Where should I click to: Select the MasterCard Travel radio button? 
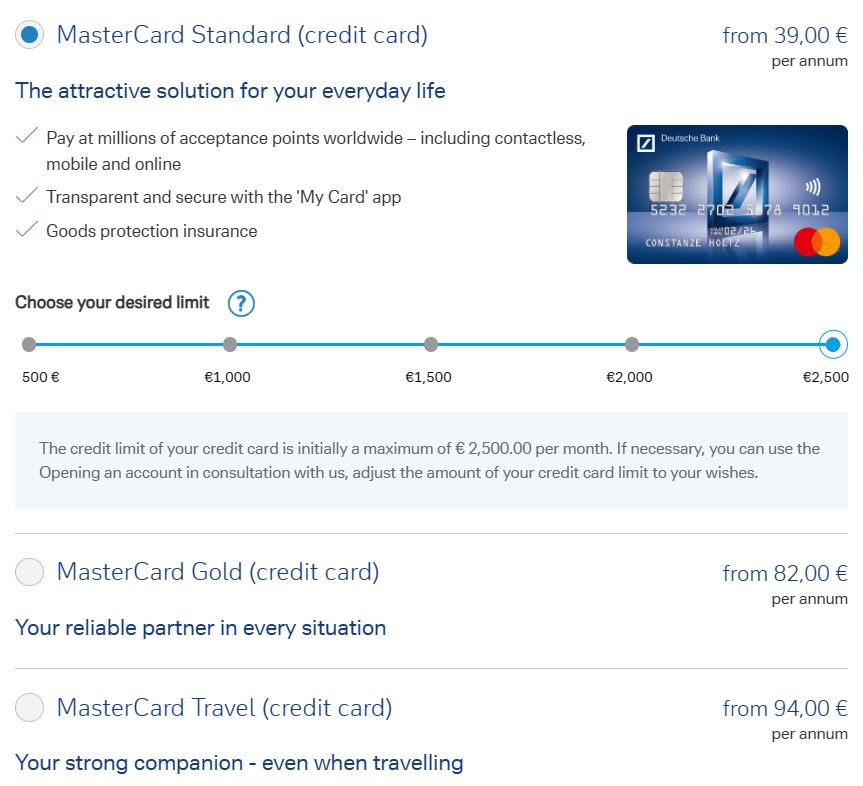[x=29, y=707]
